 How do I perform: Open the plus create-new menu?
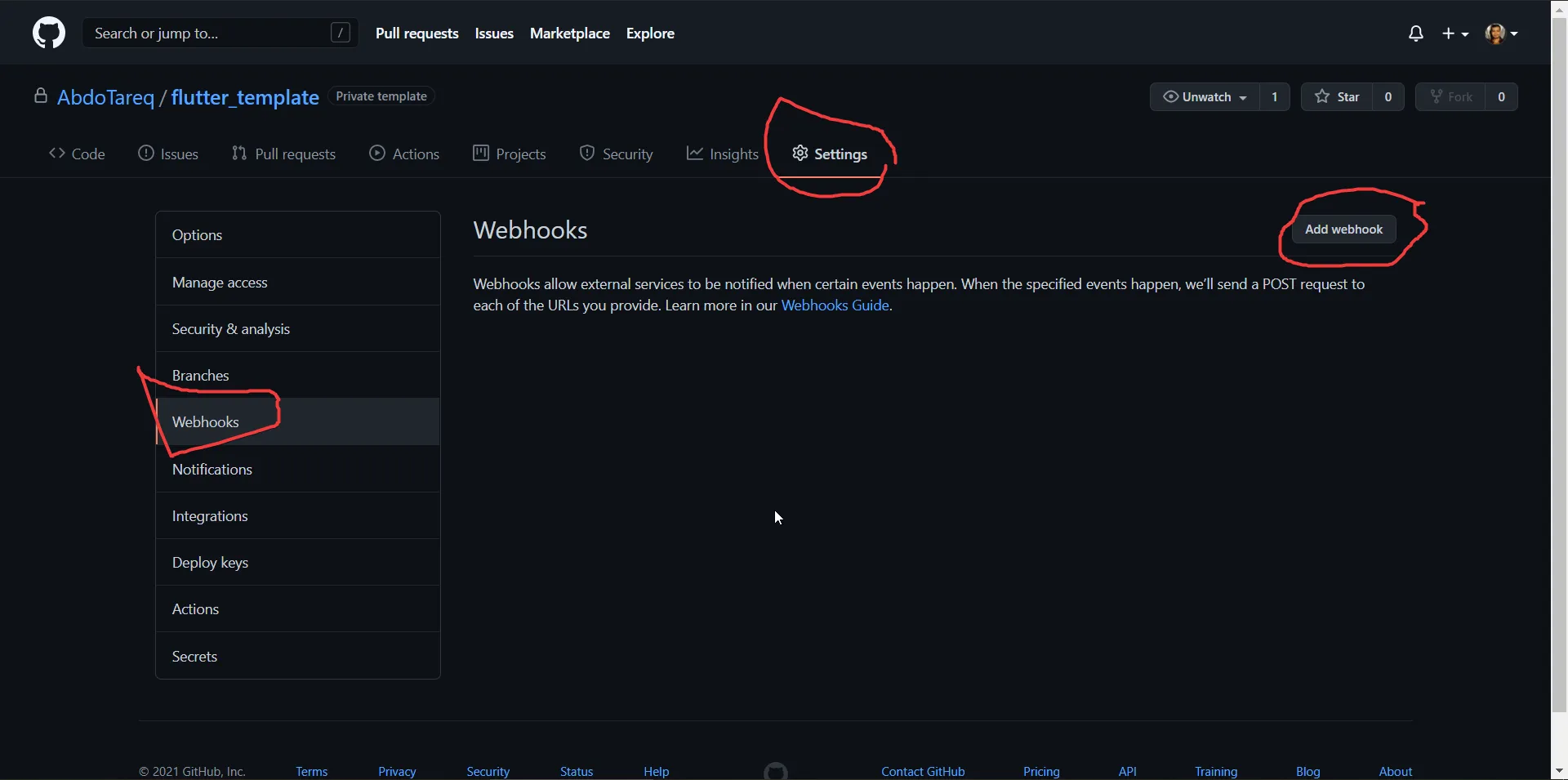[x=1455, y=33]
